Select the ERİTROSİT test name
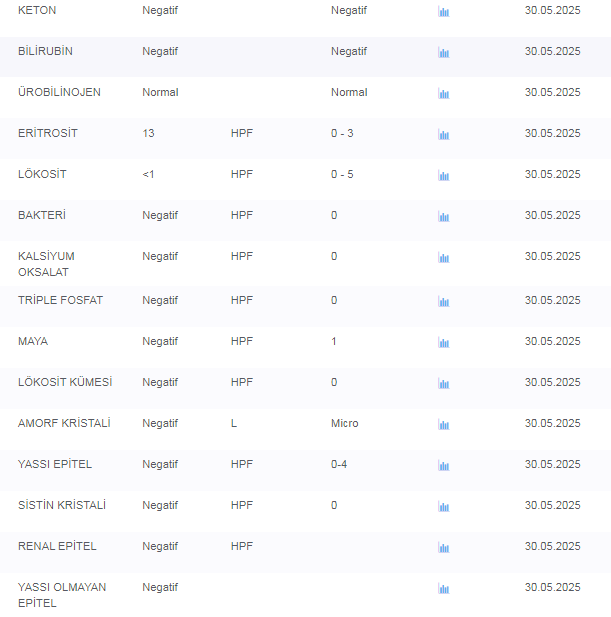The image size is (611, 617). click(x=47, y=133)
